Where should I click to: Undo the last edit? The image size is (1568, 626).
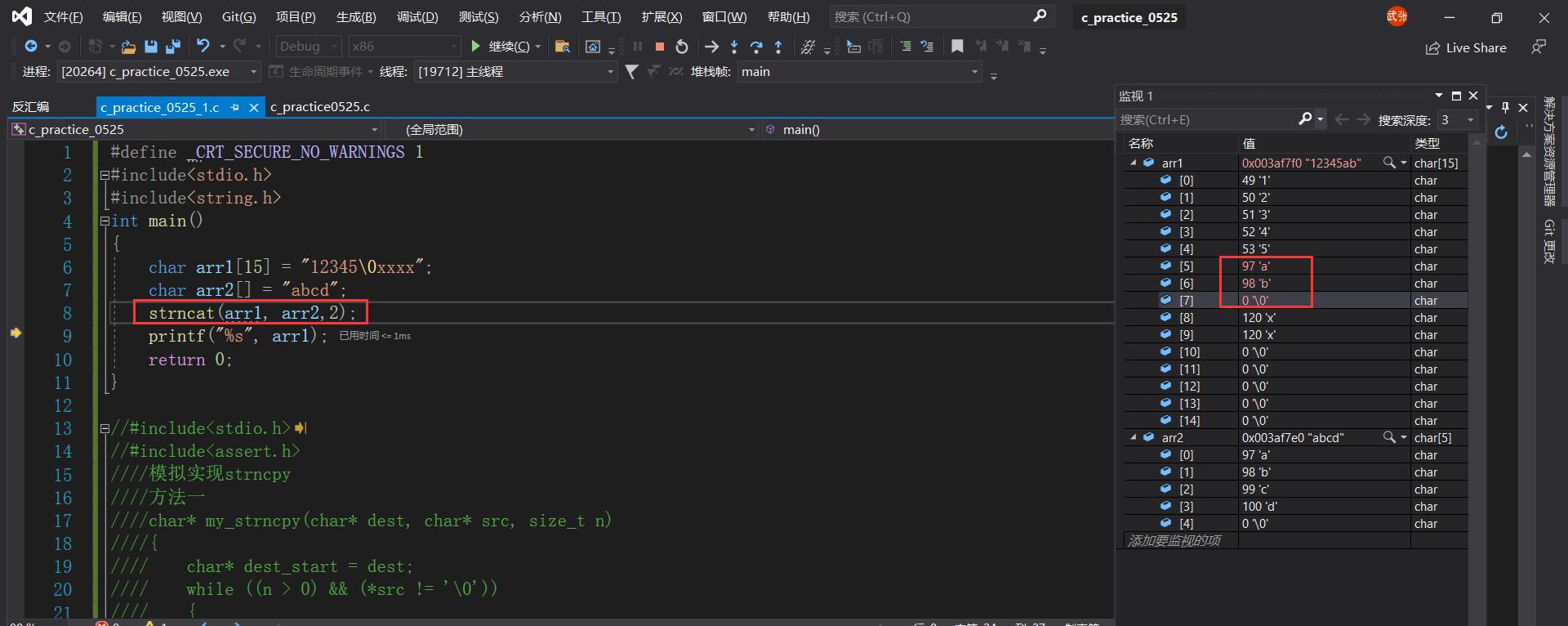point(203,47)
